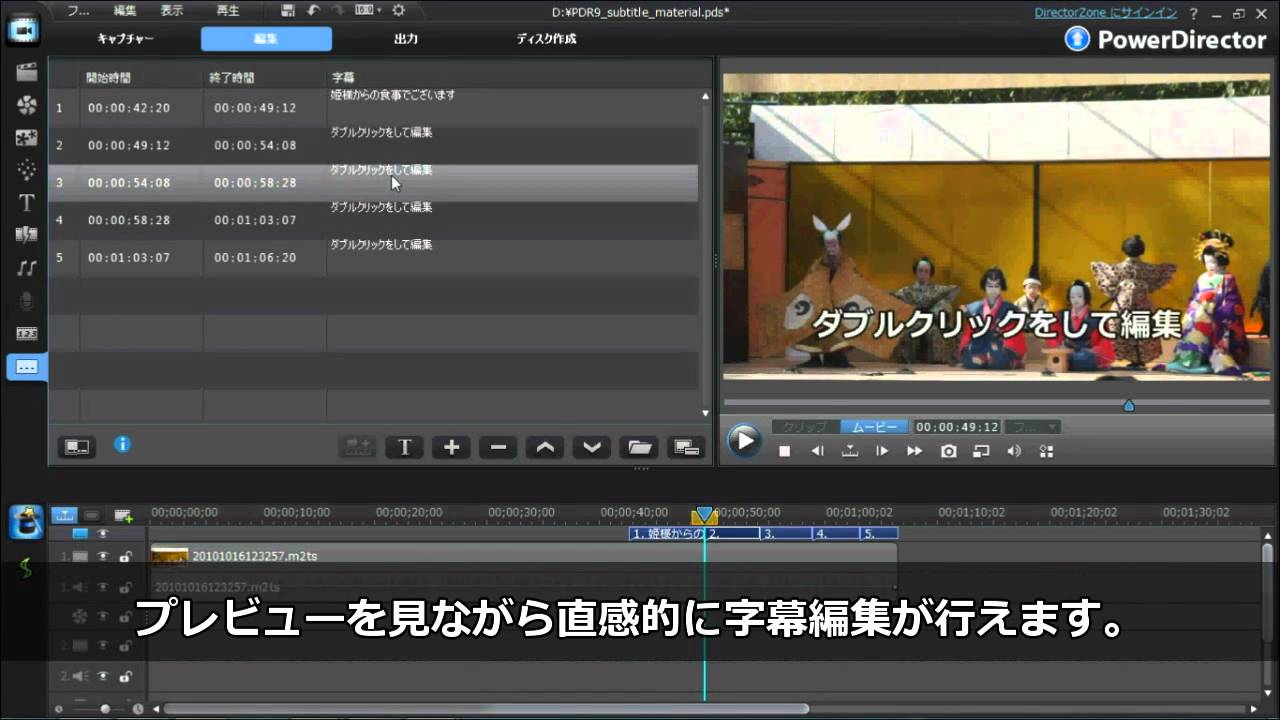The width and height of the screenshot is (1280, 720).
Task: Select the timeline view button
Action: pyautogui.click(x=64, y=515)
